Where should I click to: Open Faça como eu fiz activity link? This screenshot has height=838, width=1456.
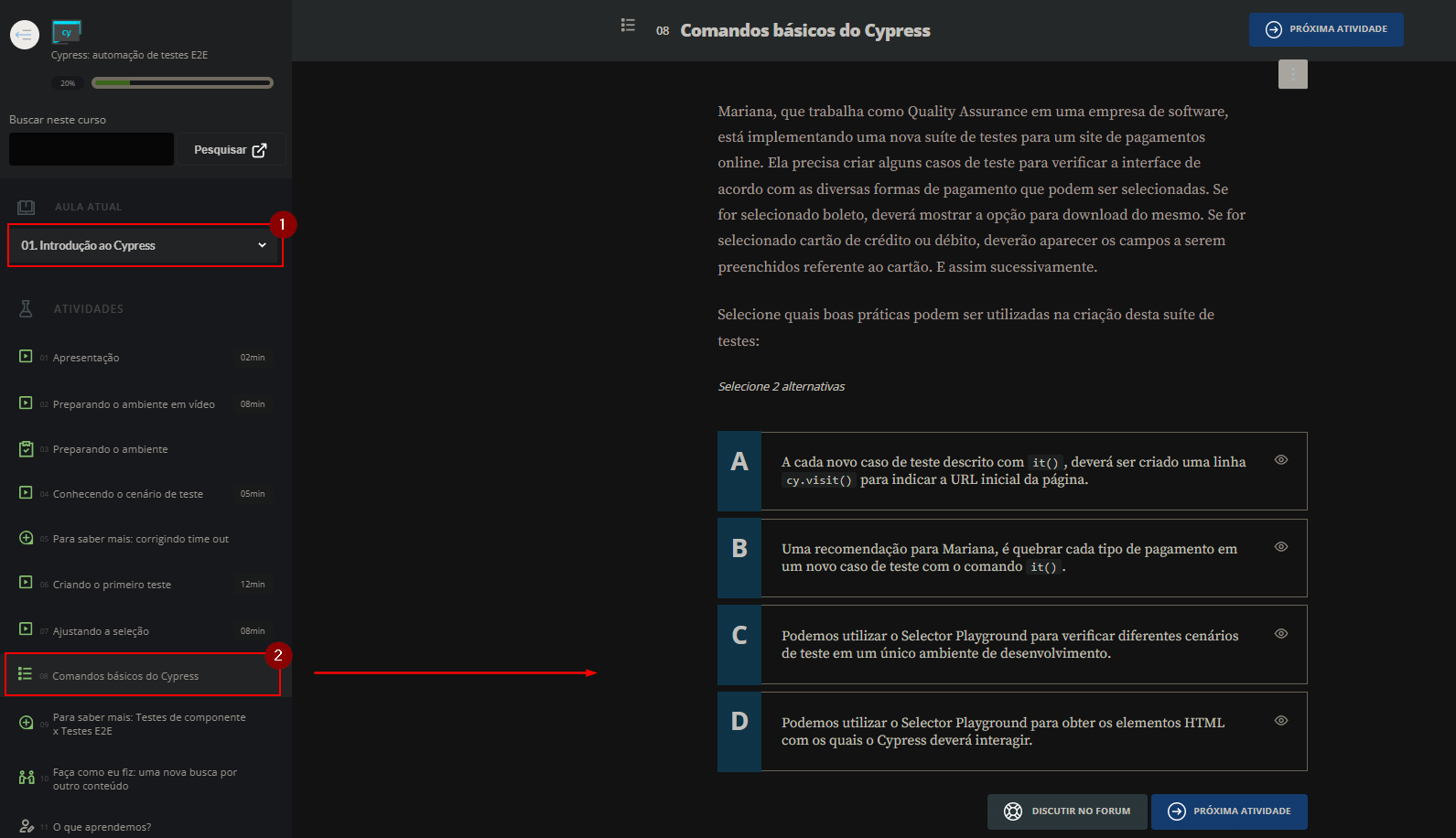point(145,779)
